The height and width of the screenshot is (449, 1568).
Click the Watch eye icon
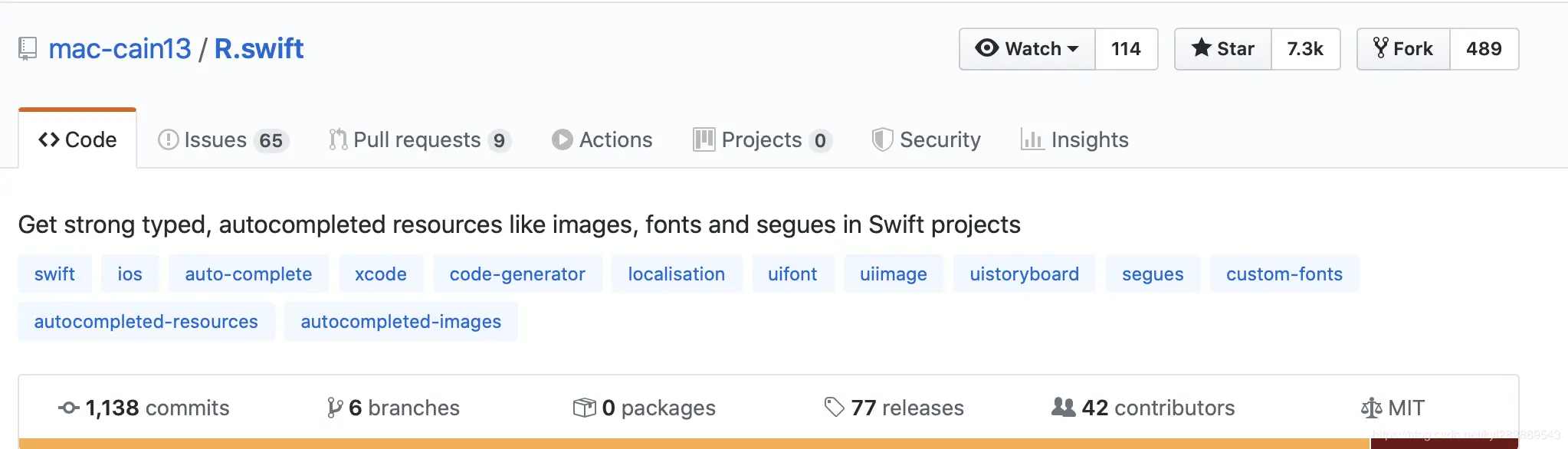coord(987,48)
